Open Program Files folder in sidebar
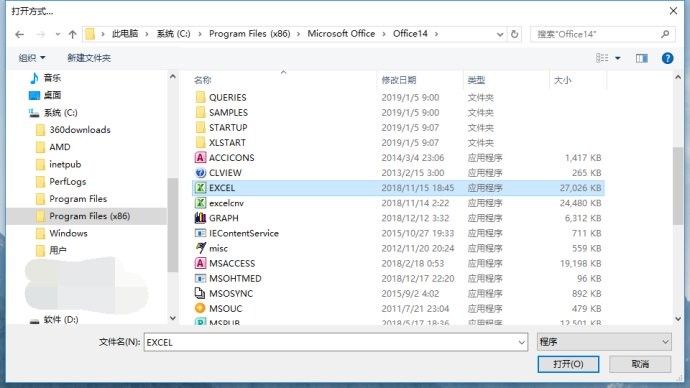The height and width of the screenshot is (388, 690). pyautogui.click(x=78, y=199)
